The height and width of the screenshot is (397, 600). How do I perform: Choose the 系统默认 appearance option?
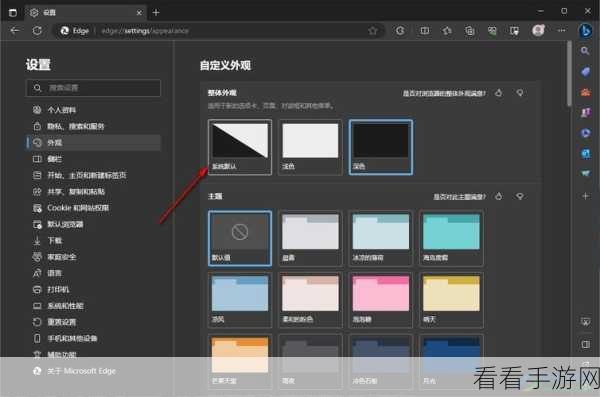240,147
